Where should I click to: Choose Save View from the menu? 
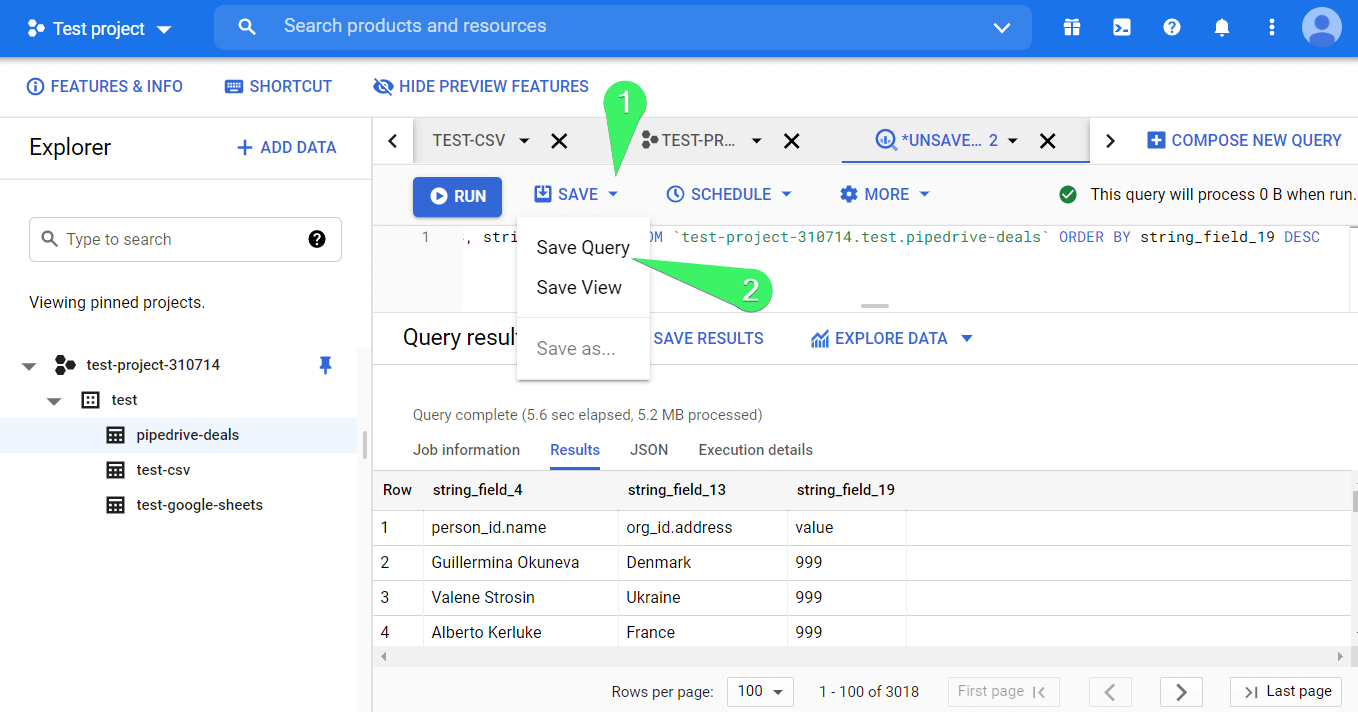[583, 288]
